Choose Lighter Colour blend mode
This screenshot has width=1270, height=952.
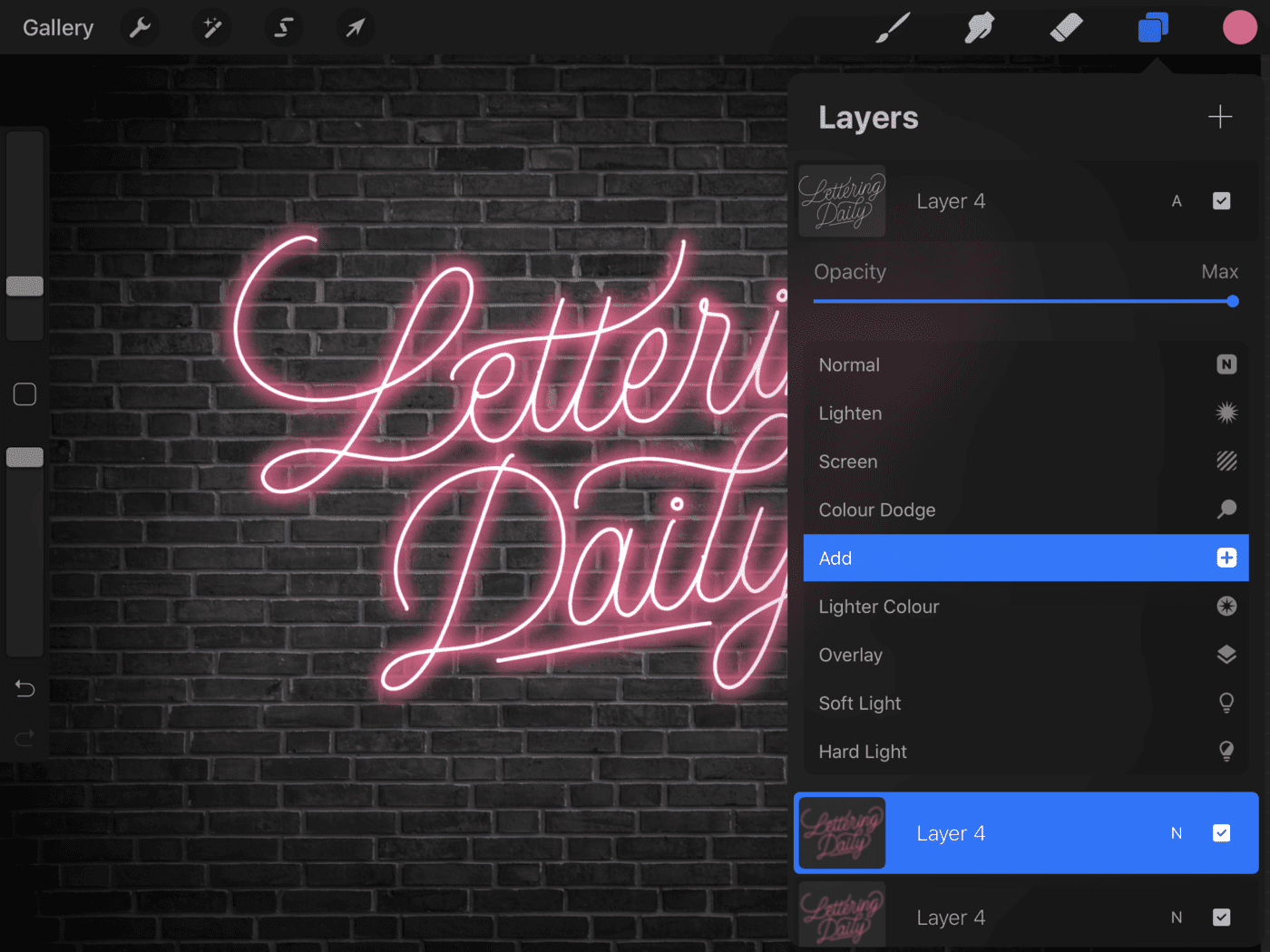pyautogui.click(x=1026, y=606)
